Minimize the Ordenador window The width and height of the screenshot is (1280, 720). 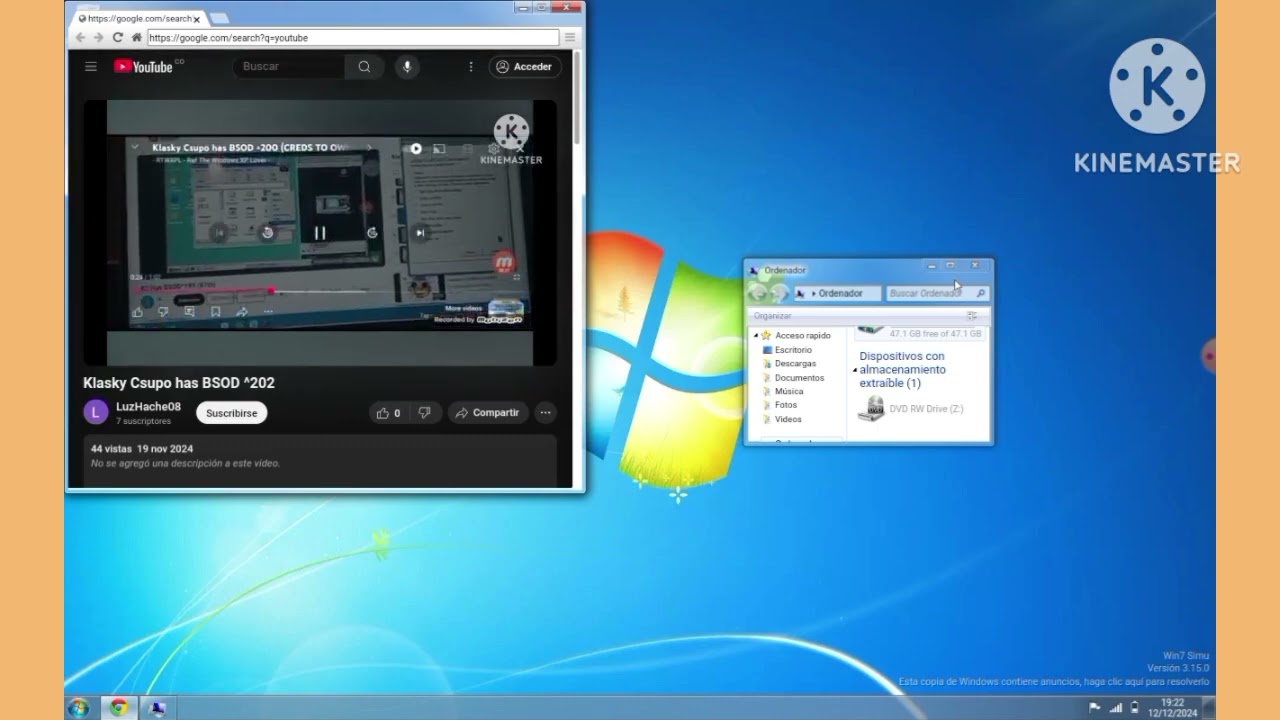pyautogui.click(x=932, y=266)
